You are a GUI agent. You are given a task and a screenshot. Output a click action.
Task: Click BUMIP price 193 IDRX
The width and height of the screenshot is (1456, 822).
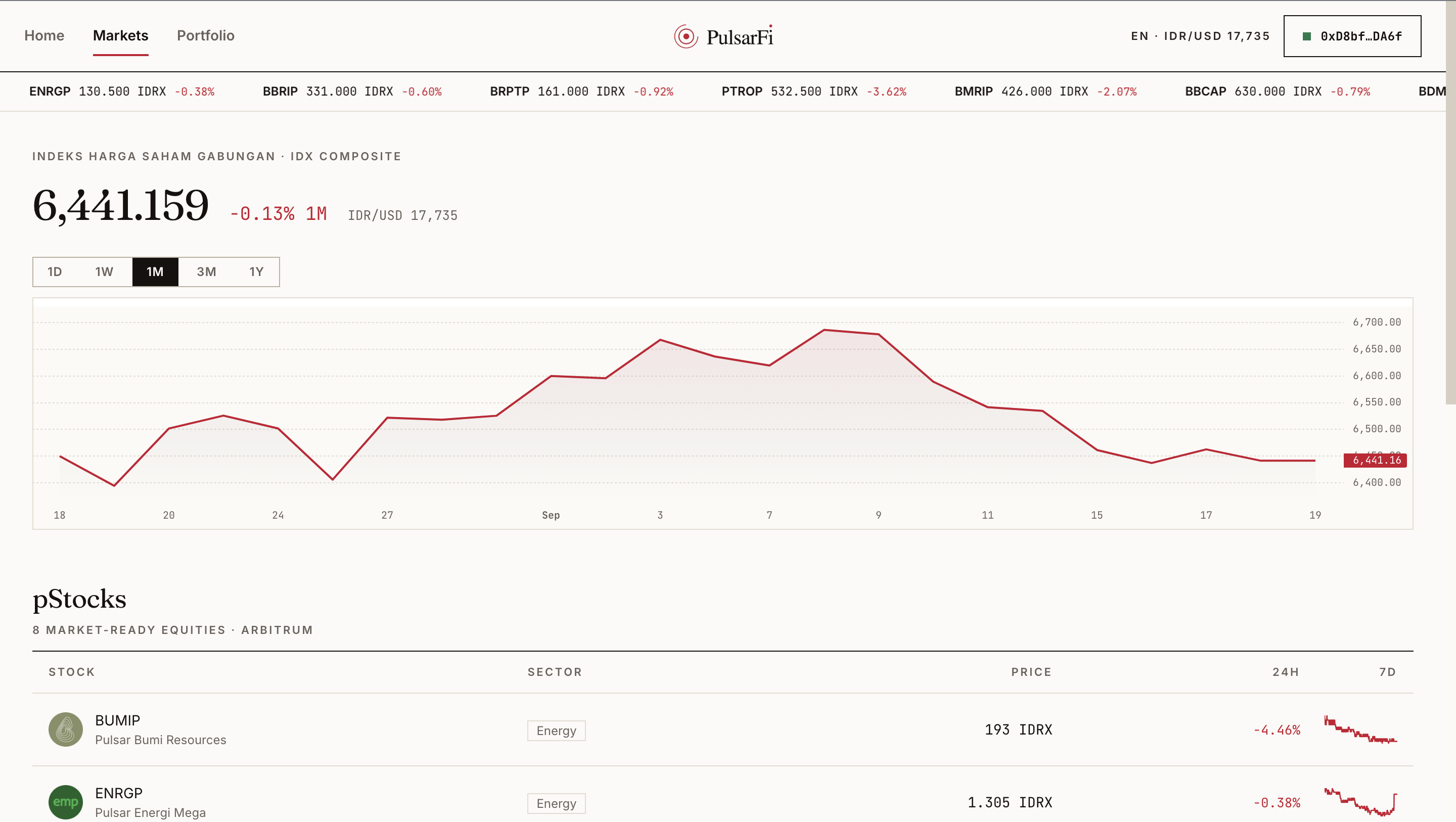click(x=1019, y=730)
